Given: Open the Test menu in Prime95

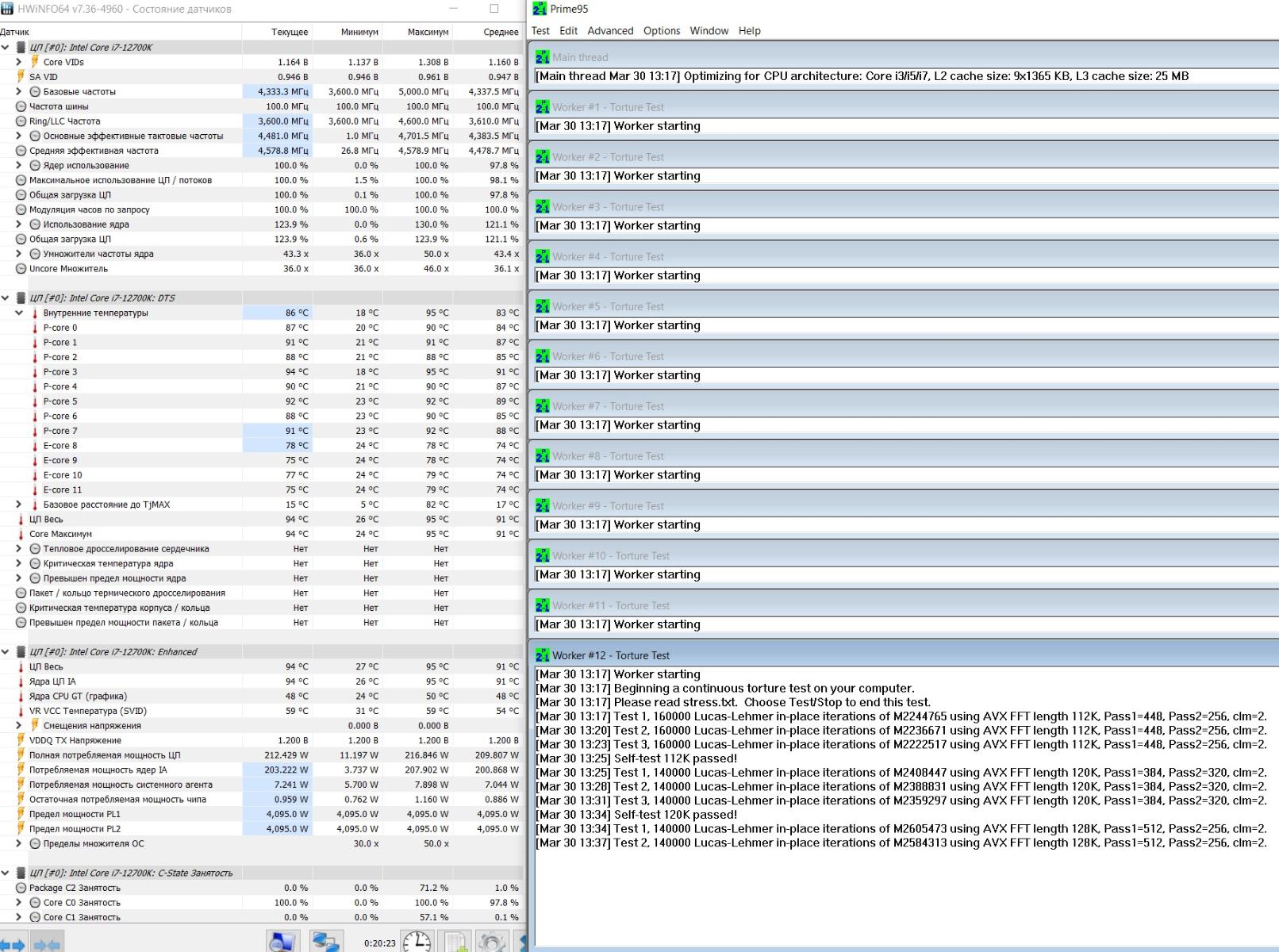Looking at the screenshot, I should (540, 31).
